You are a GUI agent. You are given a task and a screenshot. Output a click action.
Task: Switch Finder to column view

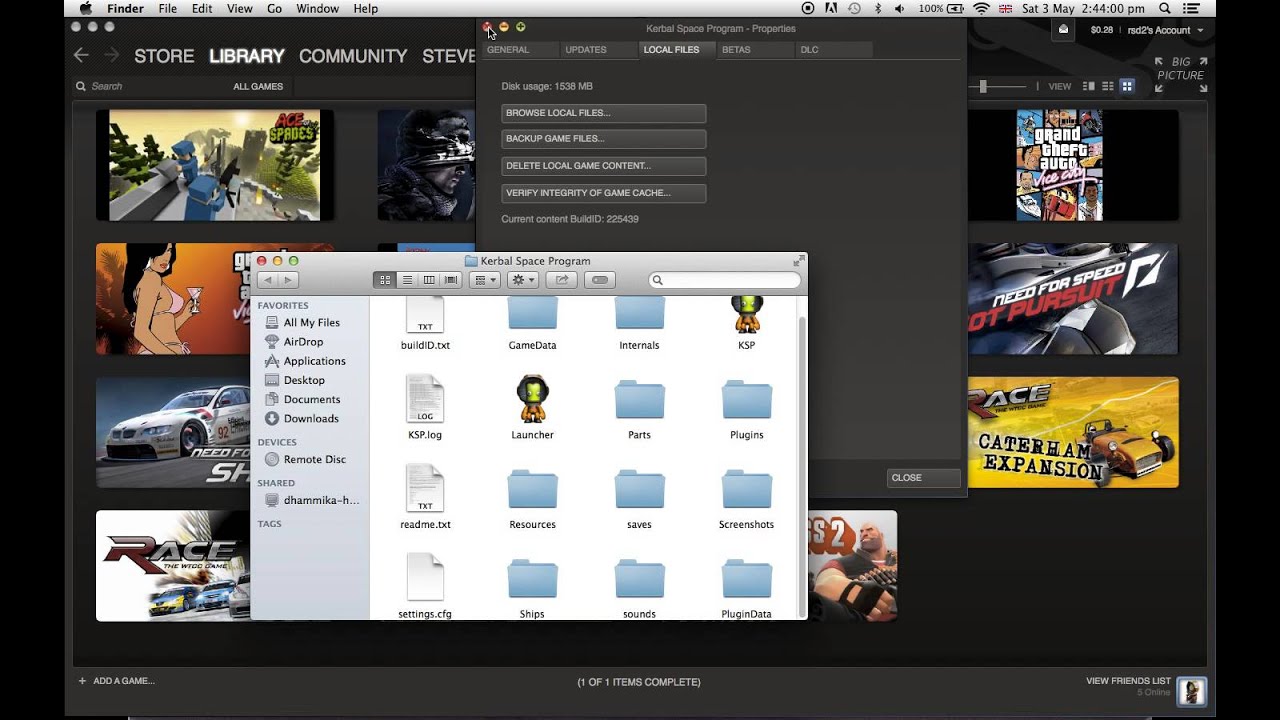pos(429,280)
